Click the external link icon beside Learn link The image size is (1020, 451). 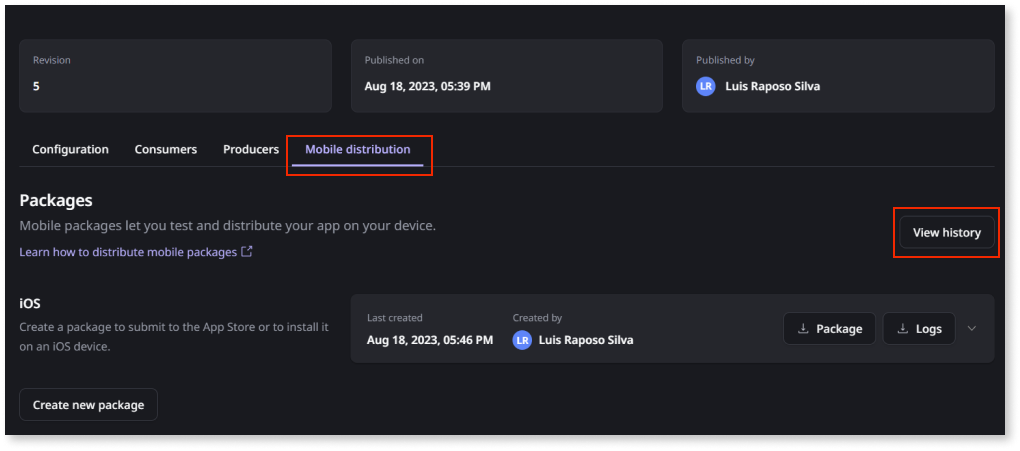click(247, 252)
